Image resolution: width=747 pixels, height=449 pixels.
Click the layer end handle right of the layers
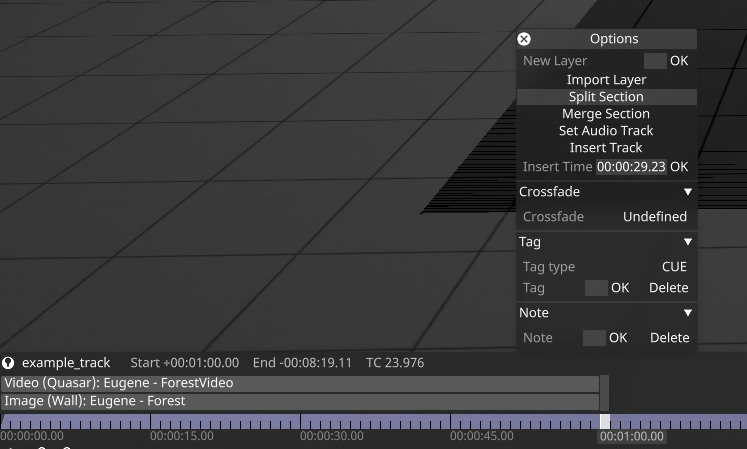point(605,393)
